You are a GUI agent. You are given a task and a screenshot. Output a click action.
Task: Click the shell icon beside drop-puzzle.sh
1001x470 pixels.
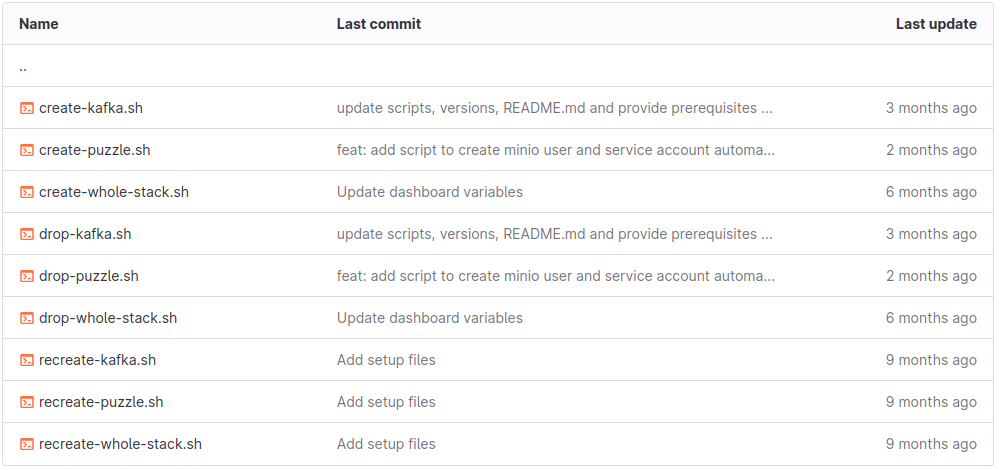coord(26,277)
